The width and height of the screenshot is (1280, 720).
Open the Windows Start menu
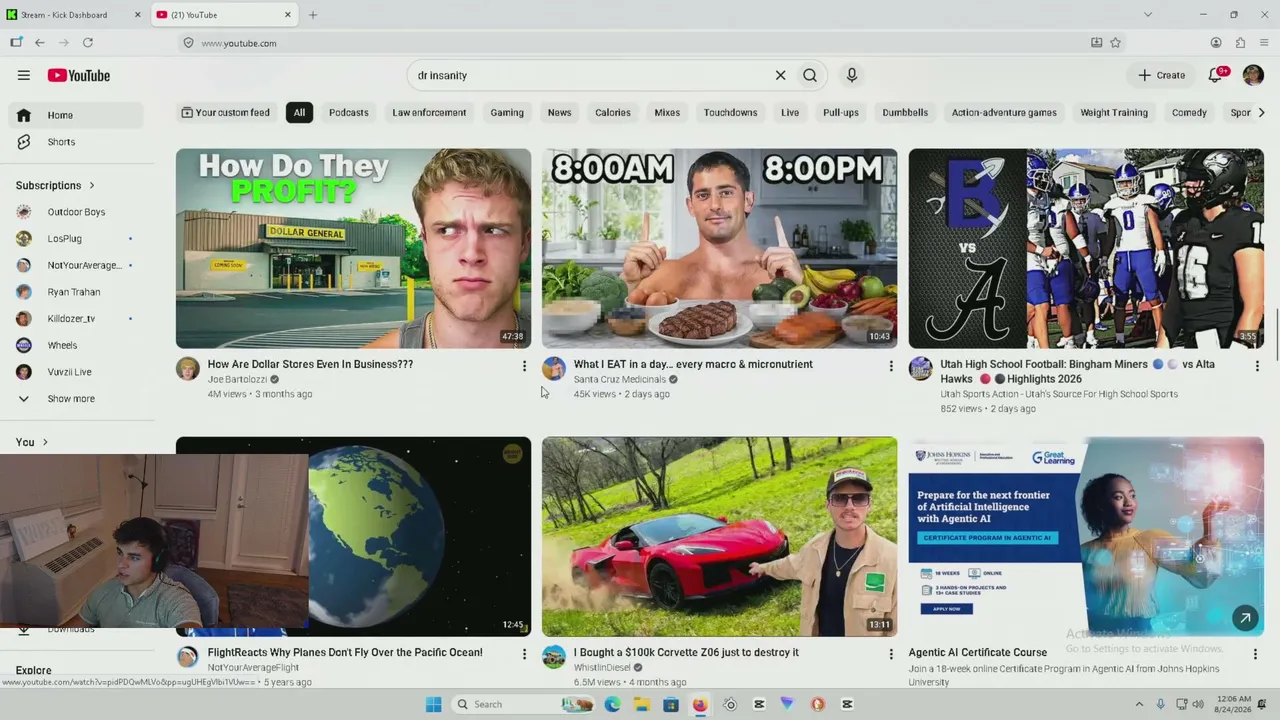click(433, 704)
